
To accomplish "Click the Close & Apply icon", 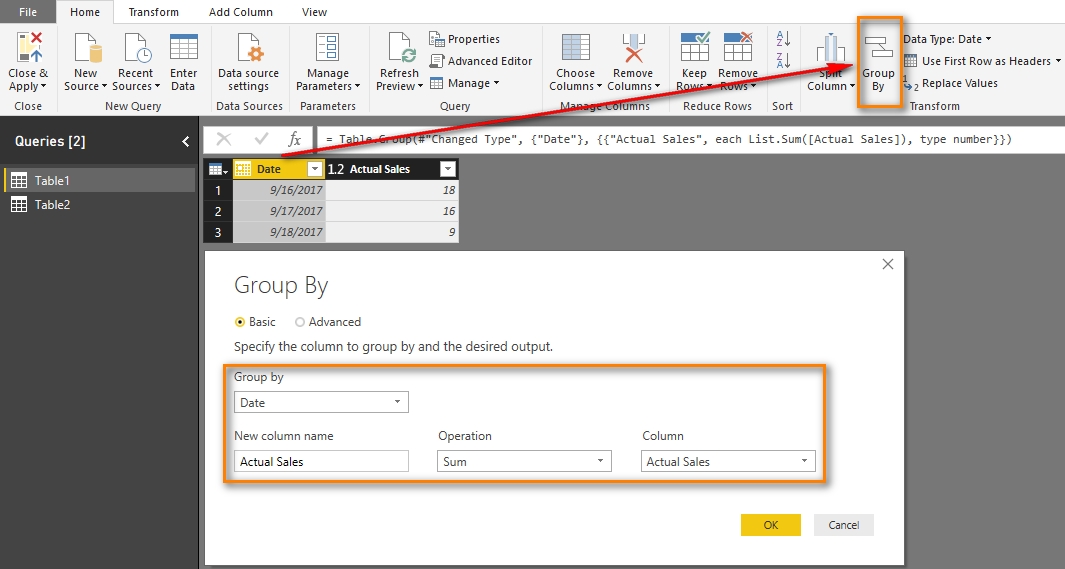I will coord(29,48).
